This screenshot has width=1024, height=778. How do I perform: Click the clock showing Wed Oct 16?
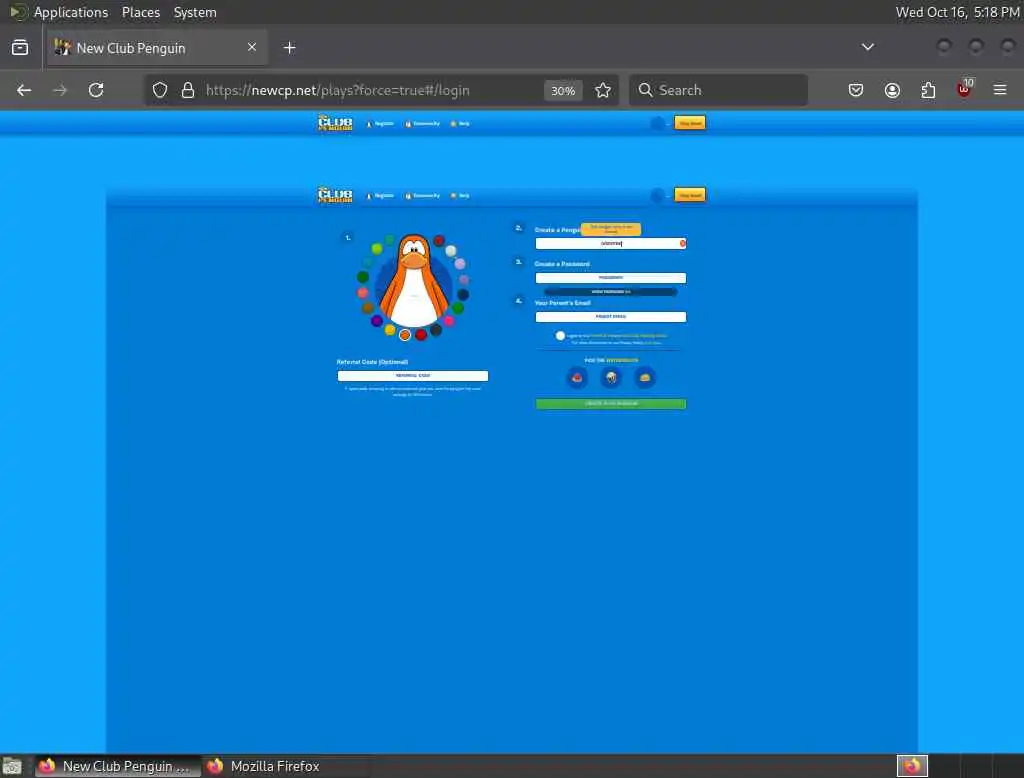957,12
